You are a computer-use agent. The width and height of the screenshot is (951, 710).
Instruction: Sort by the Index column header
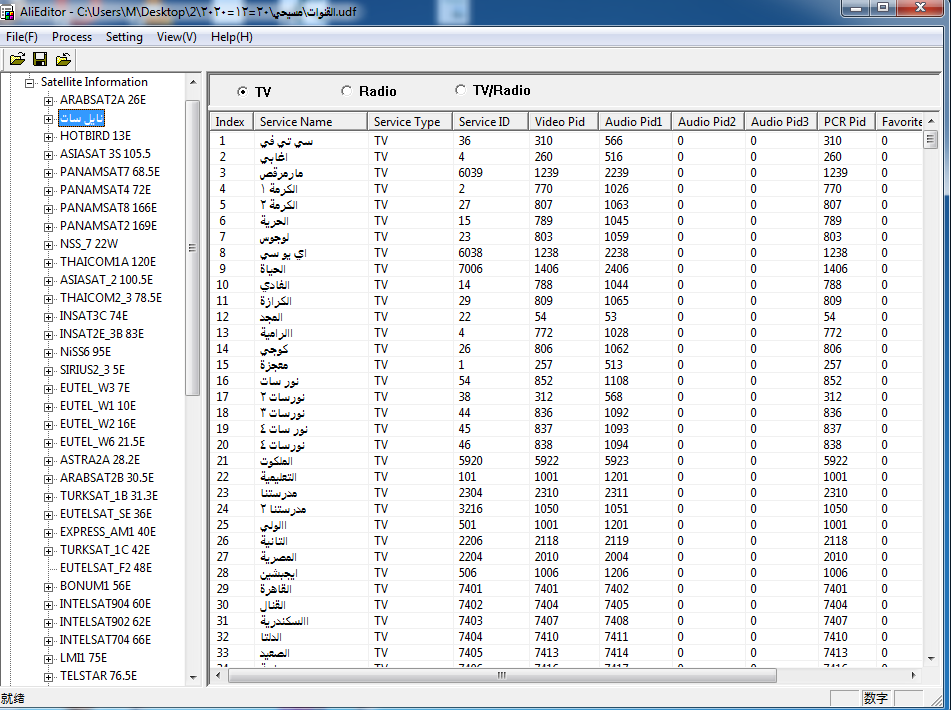232,121
